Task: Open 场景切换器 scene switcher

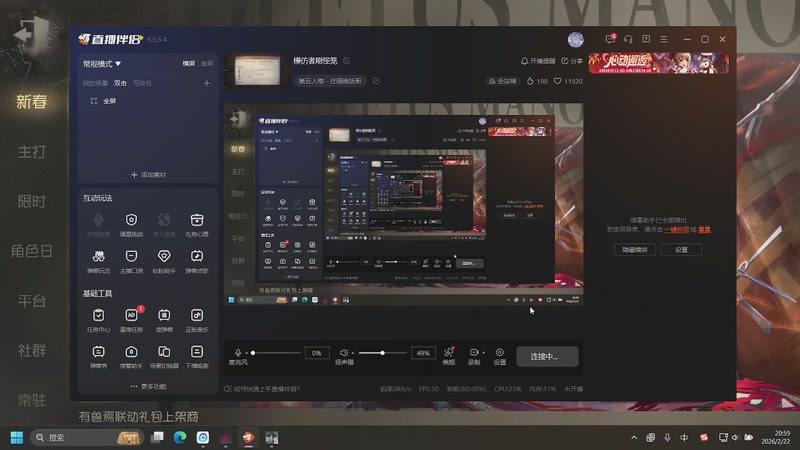Action: click(x=164, y=357)
